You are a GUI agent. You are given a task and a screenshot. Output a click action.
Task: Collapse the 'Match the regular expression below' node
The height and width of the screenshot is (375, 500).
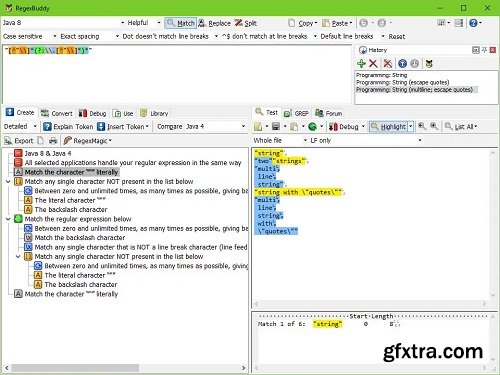8,219
